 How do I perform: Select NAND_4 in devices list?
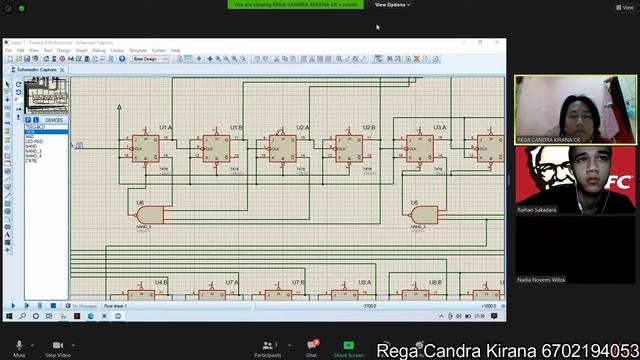[33, 156]
